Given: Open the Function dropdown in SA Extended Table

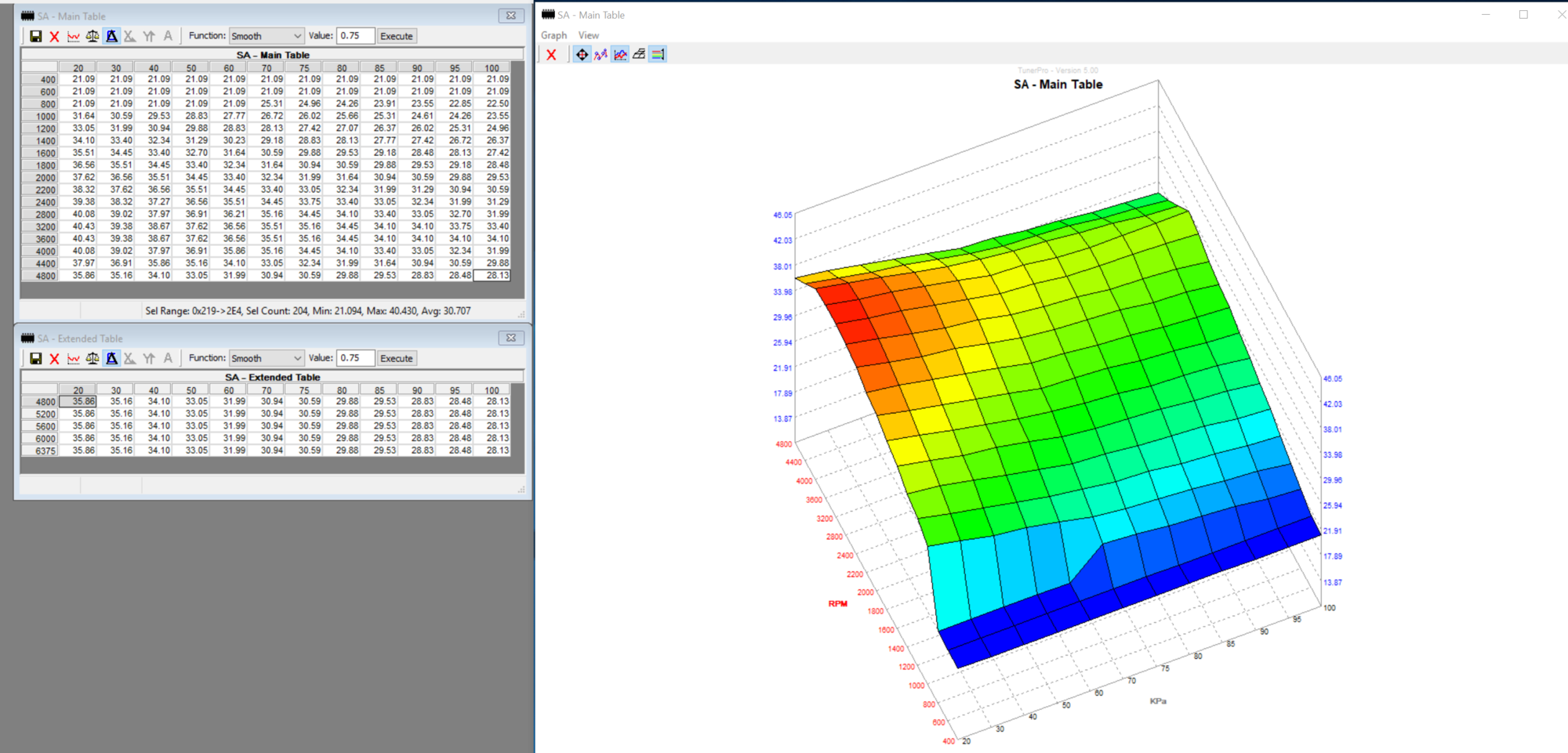Looking at the screenshot, I should coord(266,358).
